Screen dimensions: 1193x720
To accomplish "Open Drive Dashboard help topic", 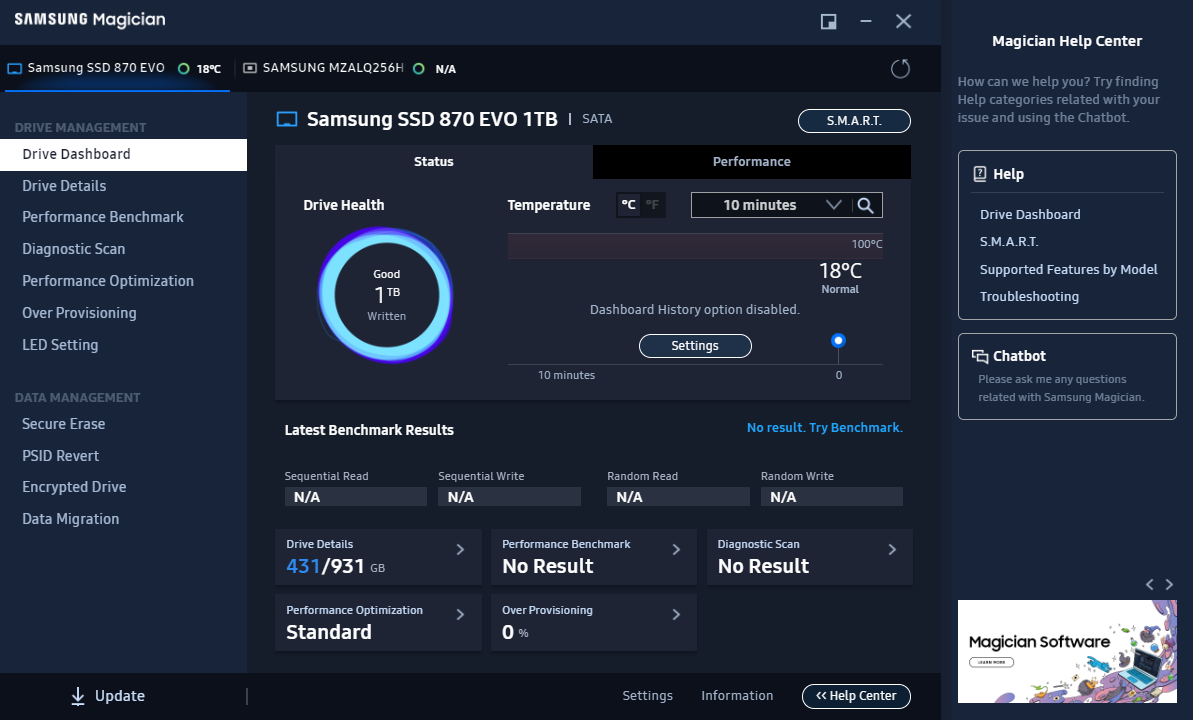I will [x=1030, y=215].
